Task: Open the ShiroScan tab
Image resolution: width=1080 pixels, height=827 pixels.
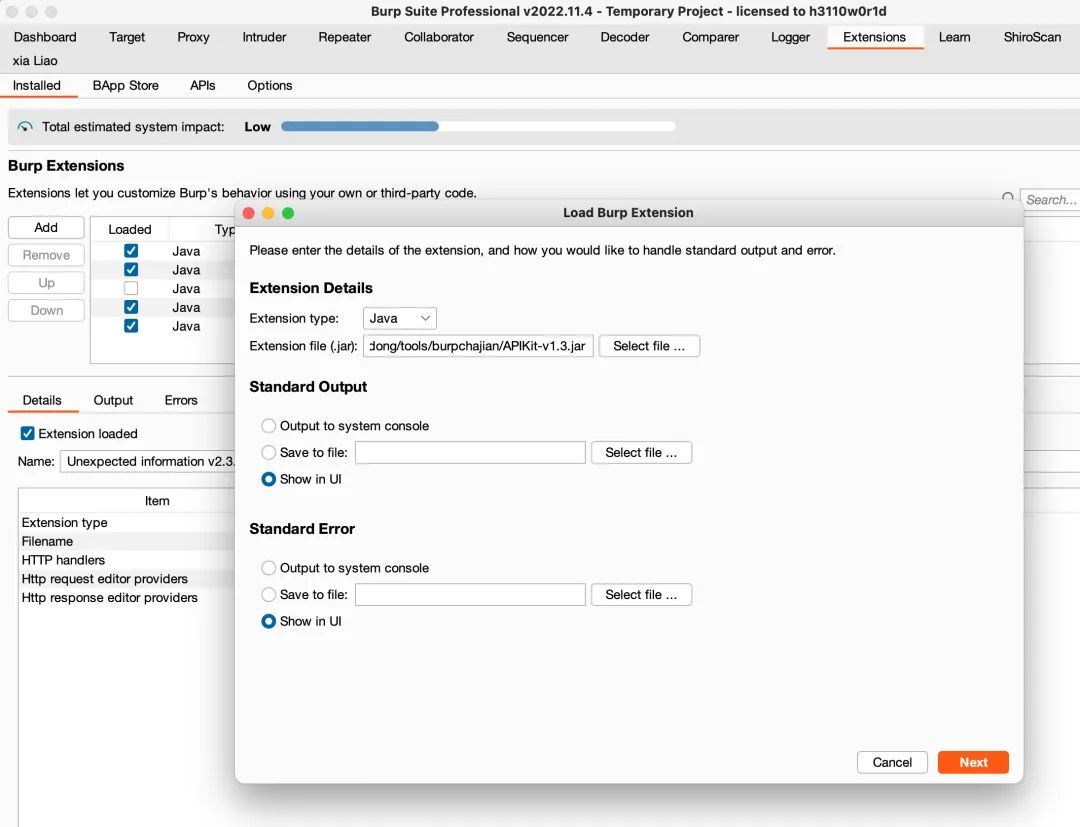Action: (1032, 37)
